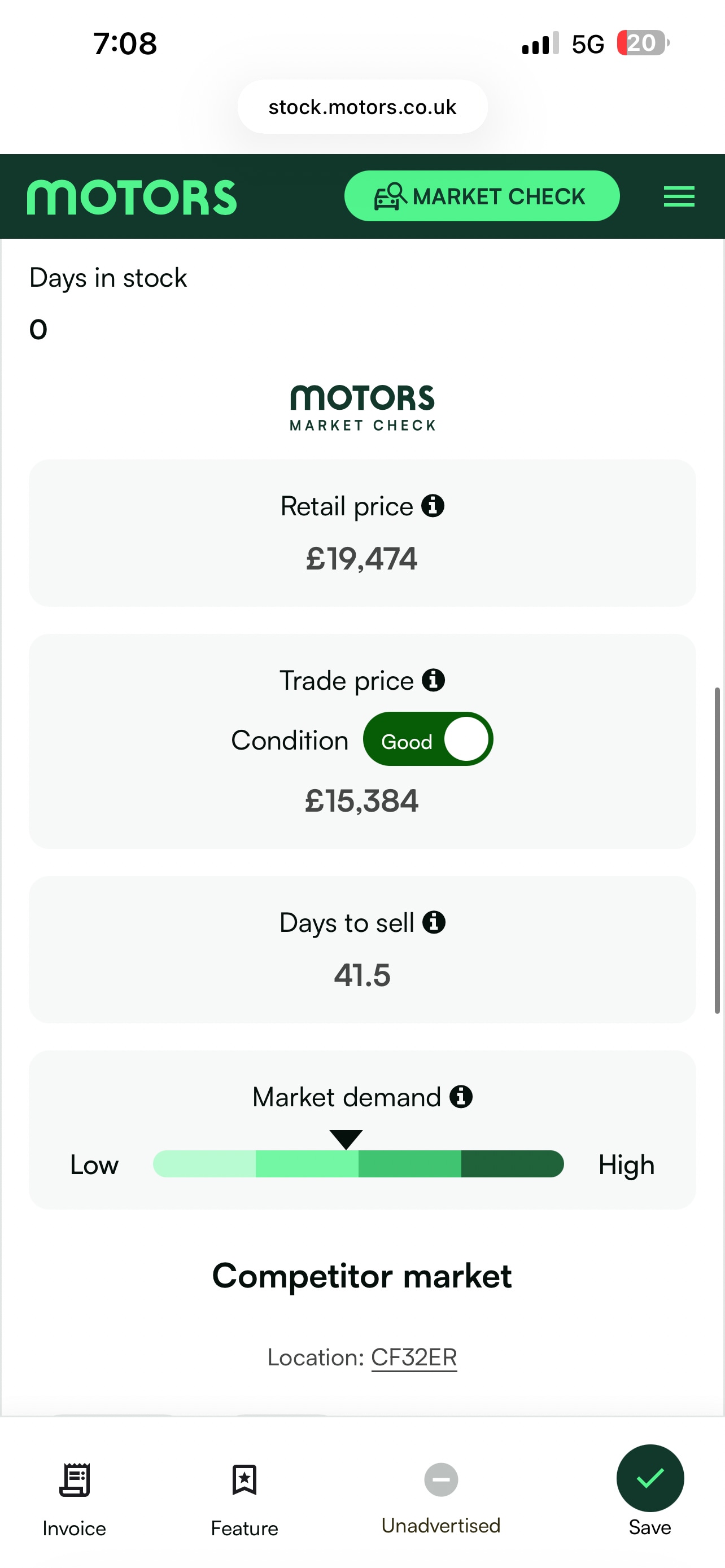The image size is (725, 1568).
Task: Open the hamburger menu icon
Action: (679, 196)
